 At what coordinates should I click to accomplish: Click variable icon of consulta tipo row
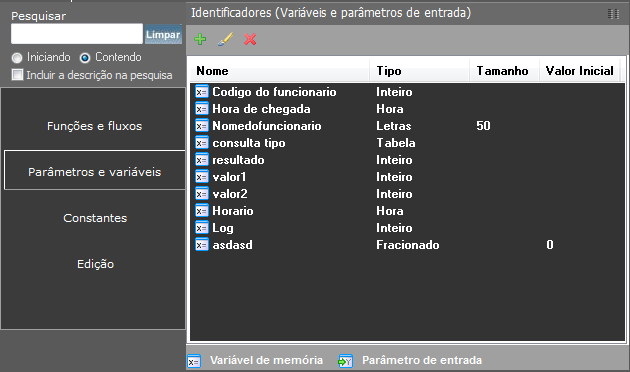click(202, 143)
